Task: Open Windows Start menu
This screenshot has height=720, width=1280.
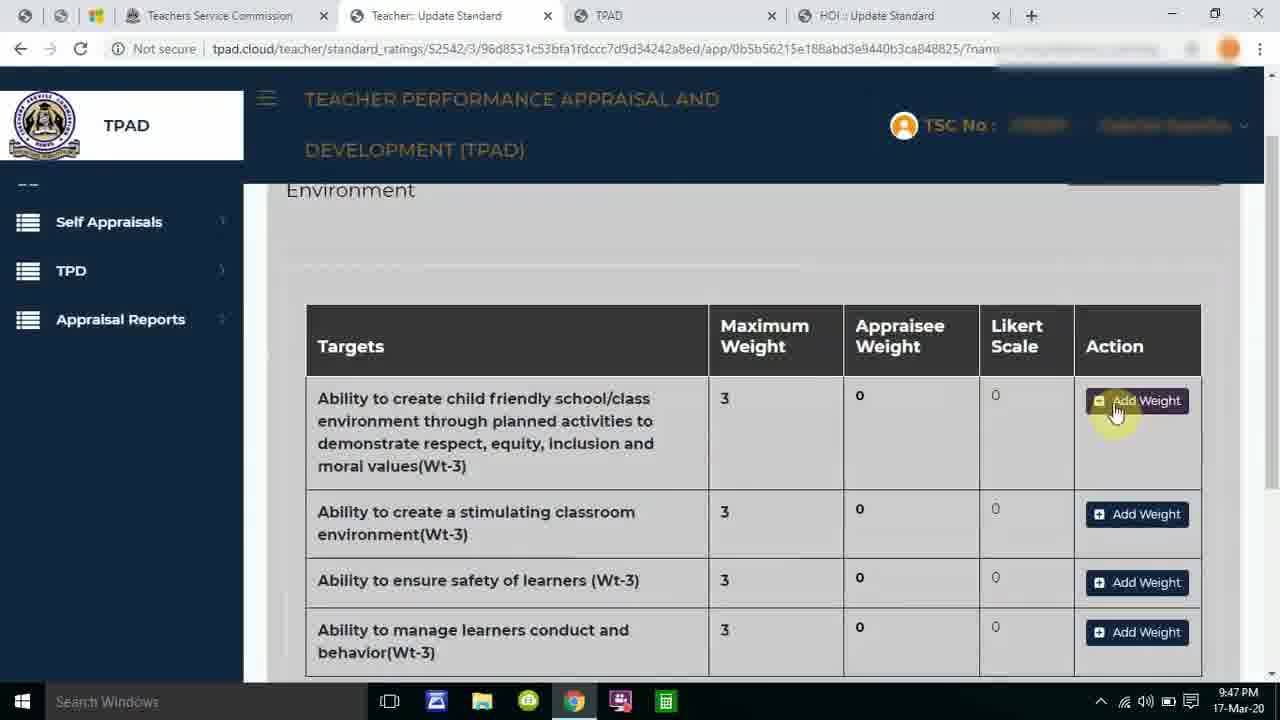Action: coord(22,701)
